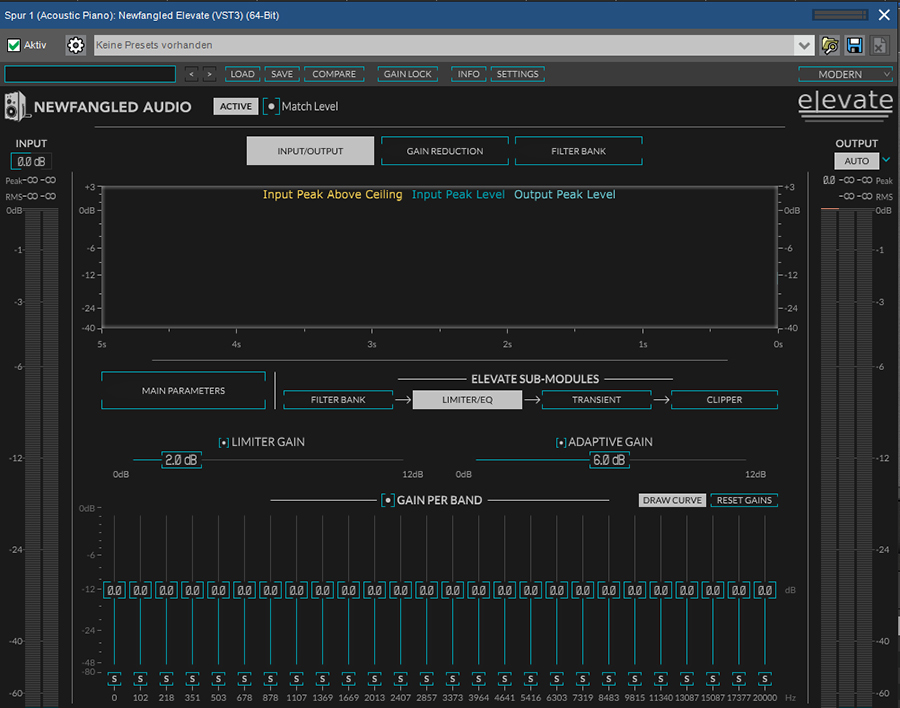Screen dimensions: 900x708
Task: Open the MODERN skin dropdown
Action: point(845,74)
